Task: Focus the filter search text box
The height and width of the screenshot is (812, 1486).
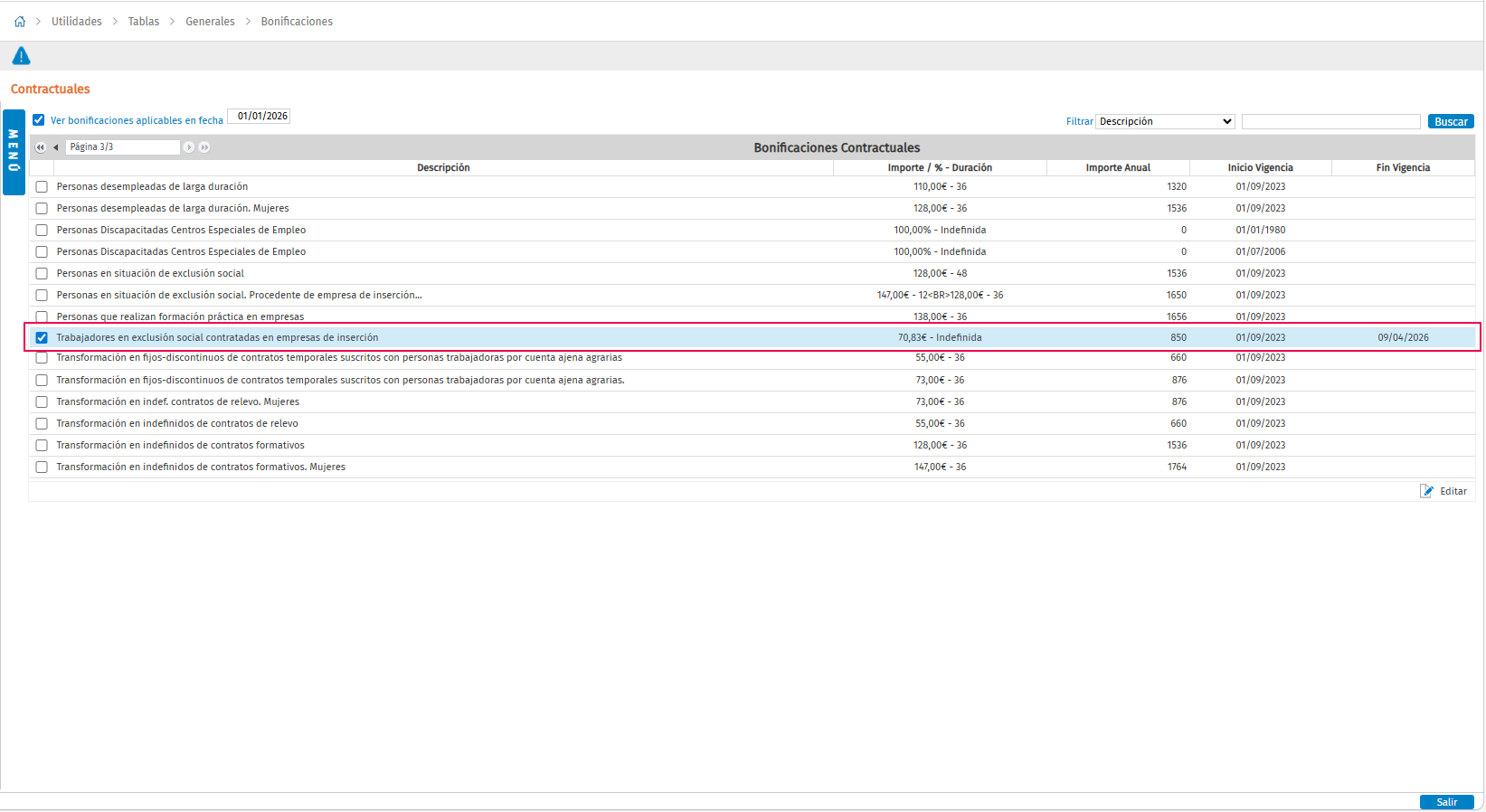Action: point(1331,121)
